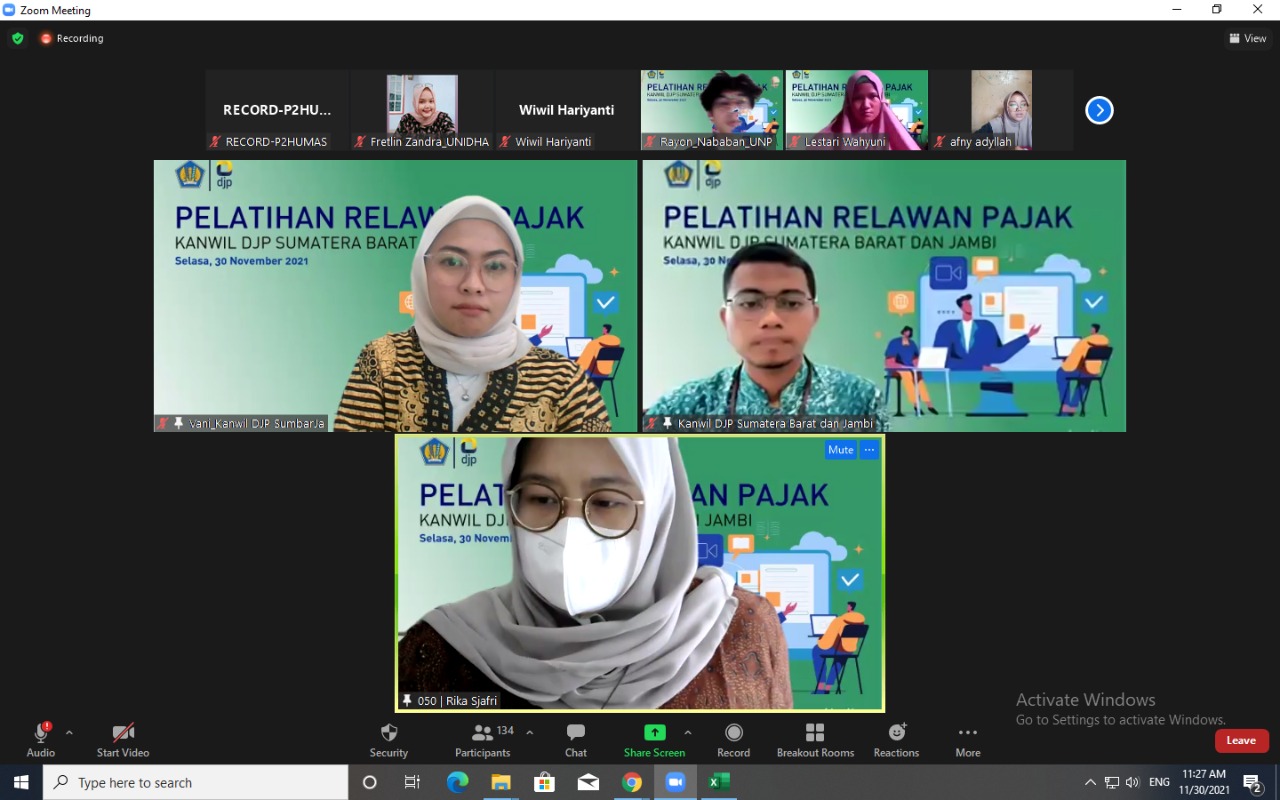Expand the Participants options caret
Image resolution: width=1280 pixels, height=800 pixels.
529,732
